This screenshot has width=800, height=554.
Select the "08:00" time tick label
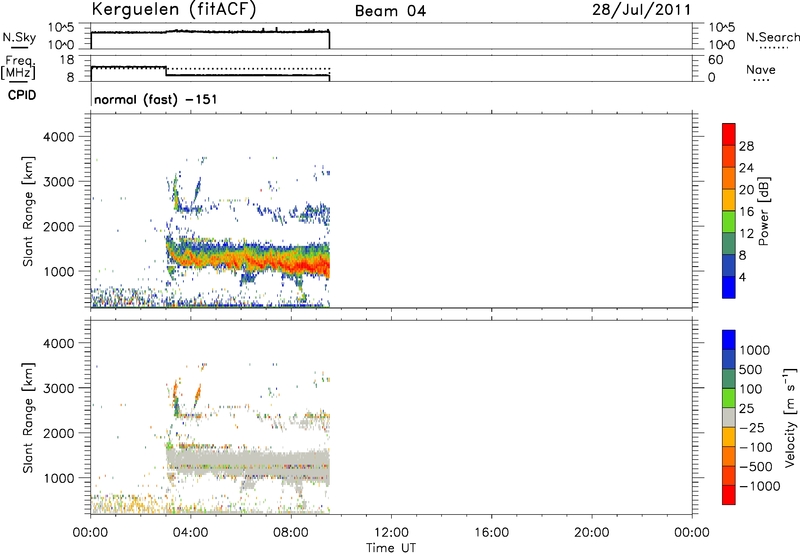[291, 533]
